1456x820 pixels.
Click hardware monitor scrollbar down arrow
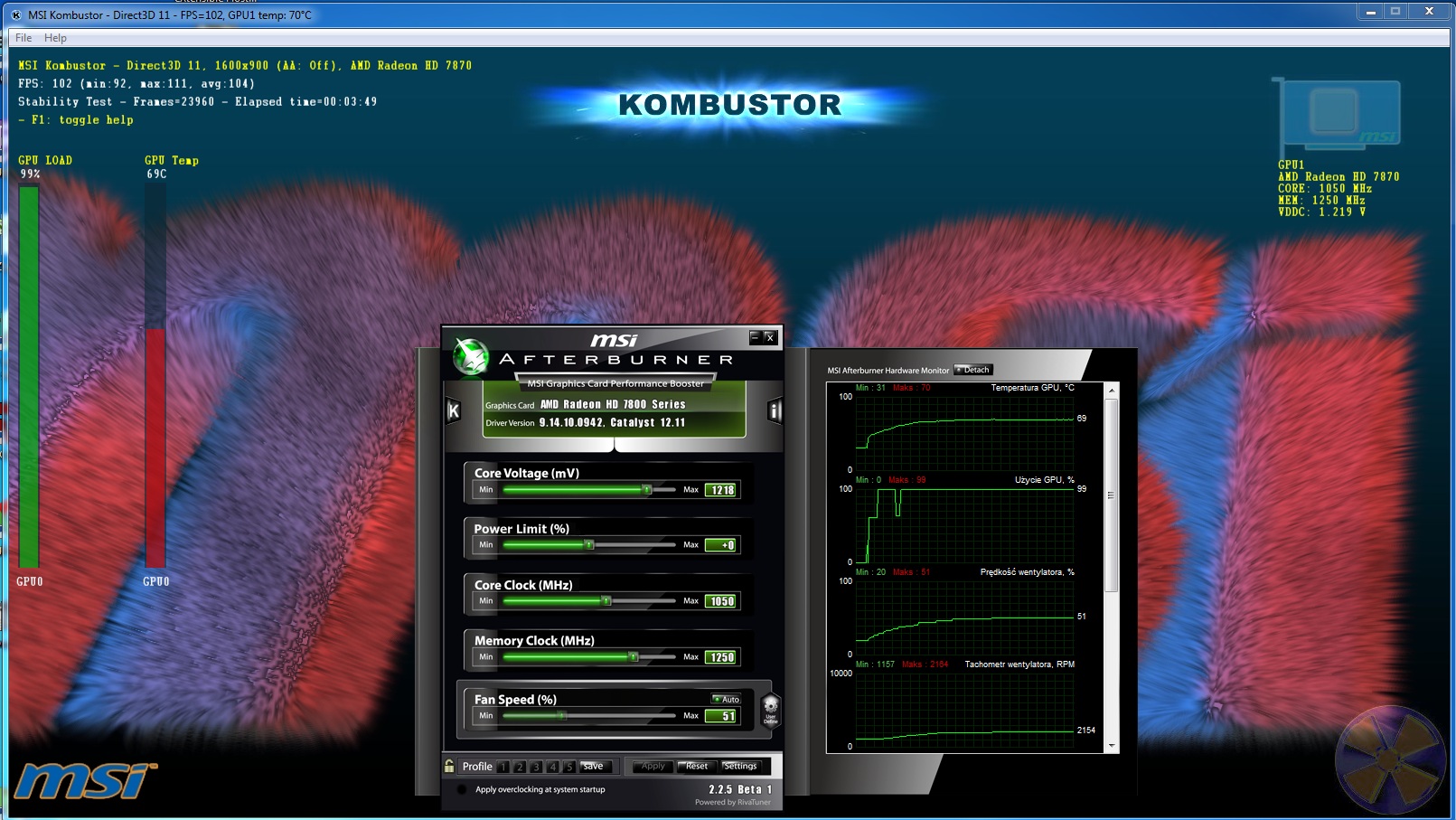point(1112,746)
